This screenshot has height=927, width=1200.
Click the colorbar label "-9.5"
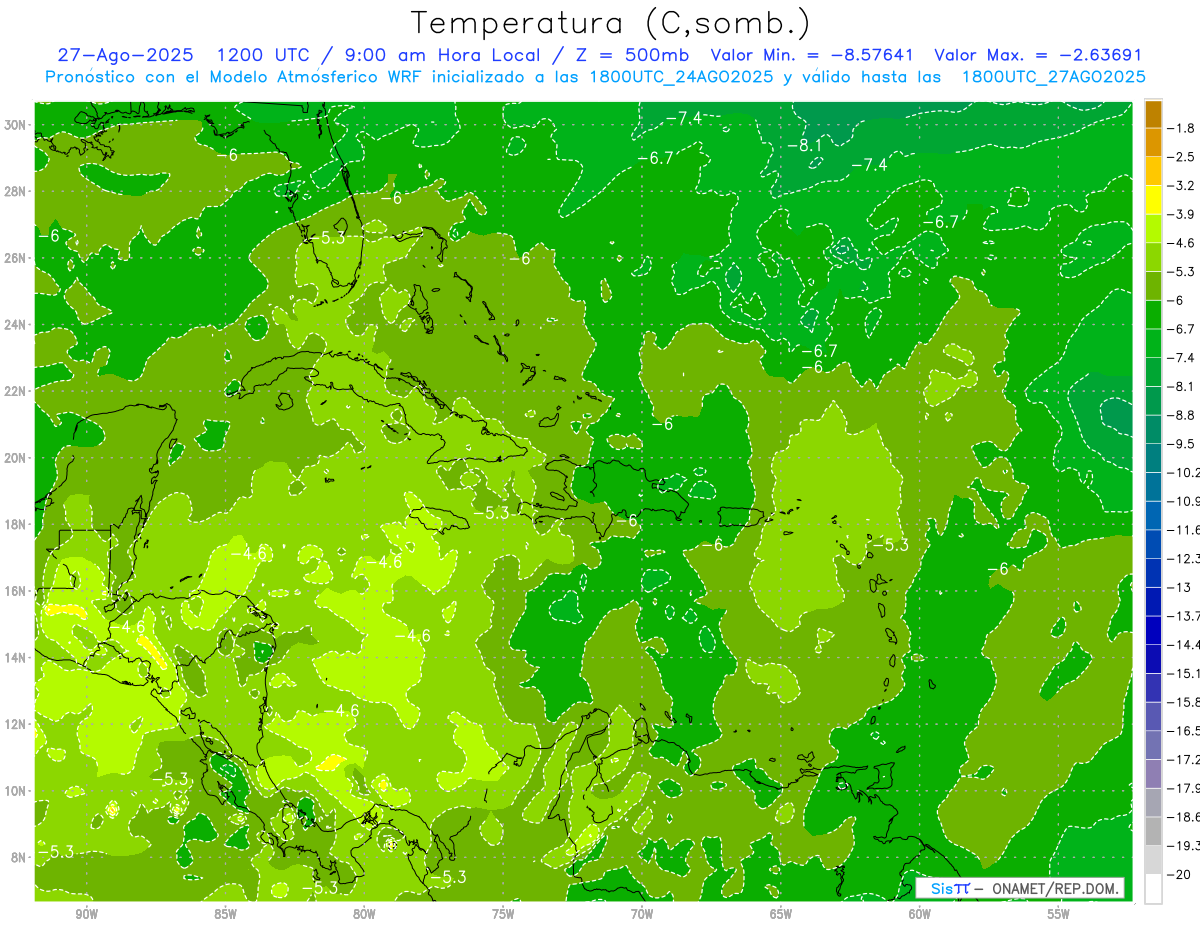click(1182, 443)
